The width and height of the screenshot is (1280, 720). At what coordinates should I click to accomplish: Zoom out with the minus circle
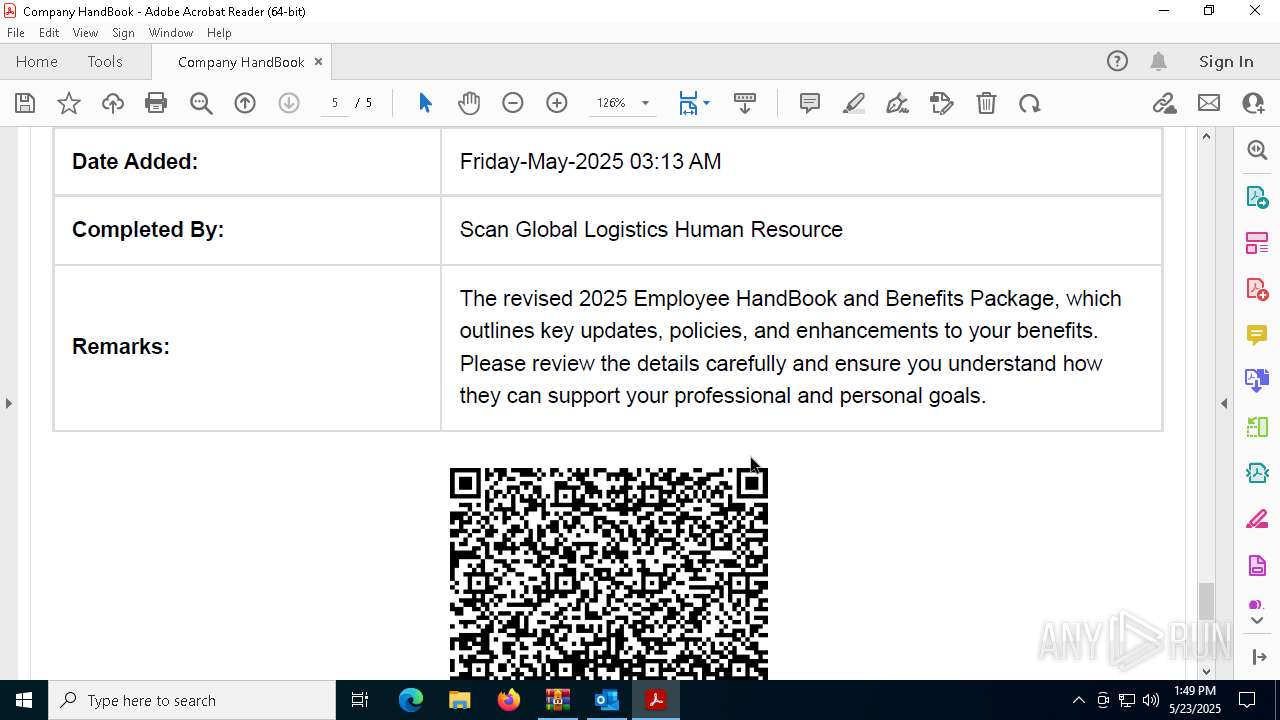(x=513, y=103)
